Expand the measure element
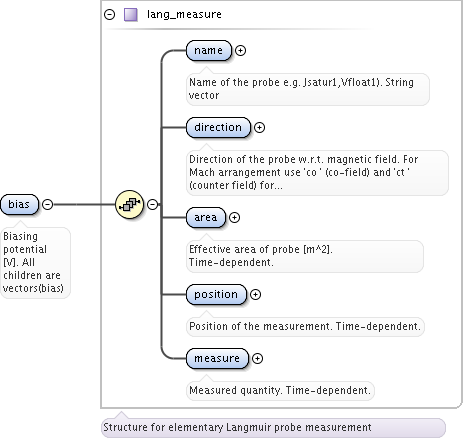The width and height of the screenshot is (464, 441). 257,358
